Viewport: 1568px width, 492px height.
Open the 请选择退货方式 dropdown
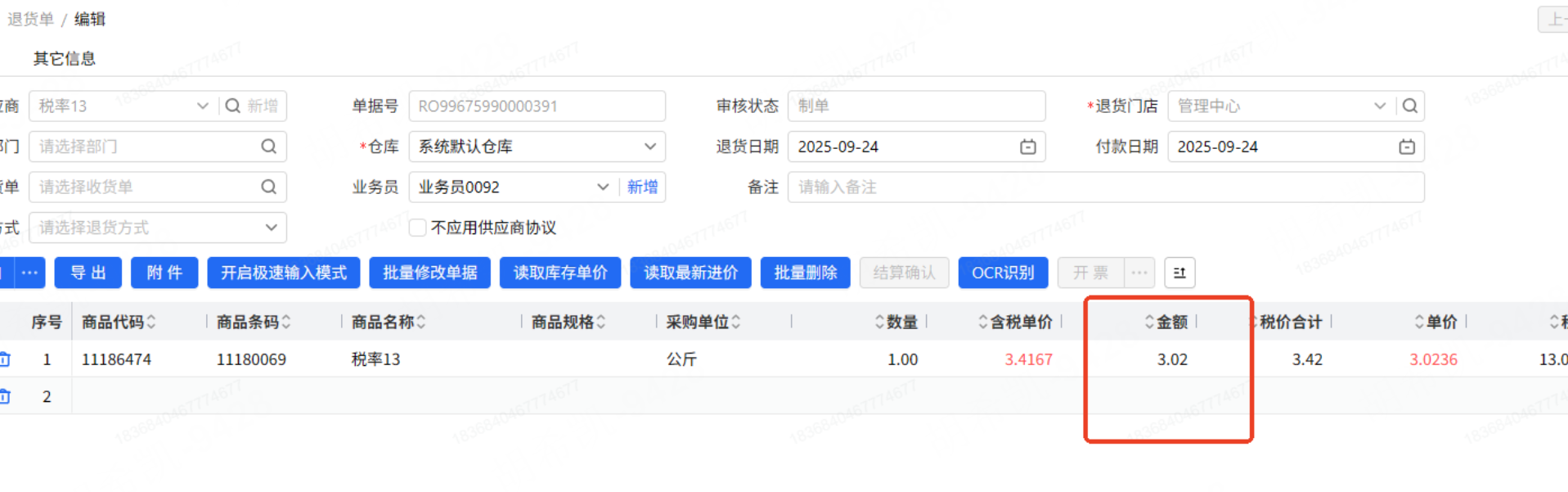click(271, 228)
